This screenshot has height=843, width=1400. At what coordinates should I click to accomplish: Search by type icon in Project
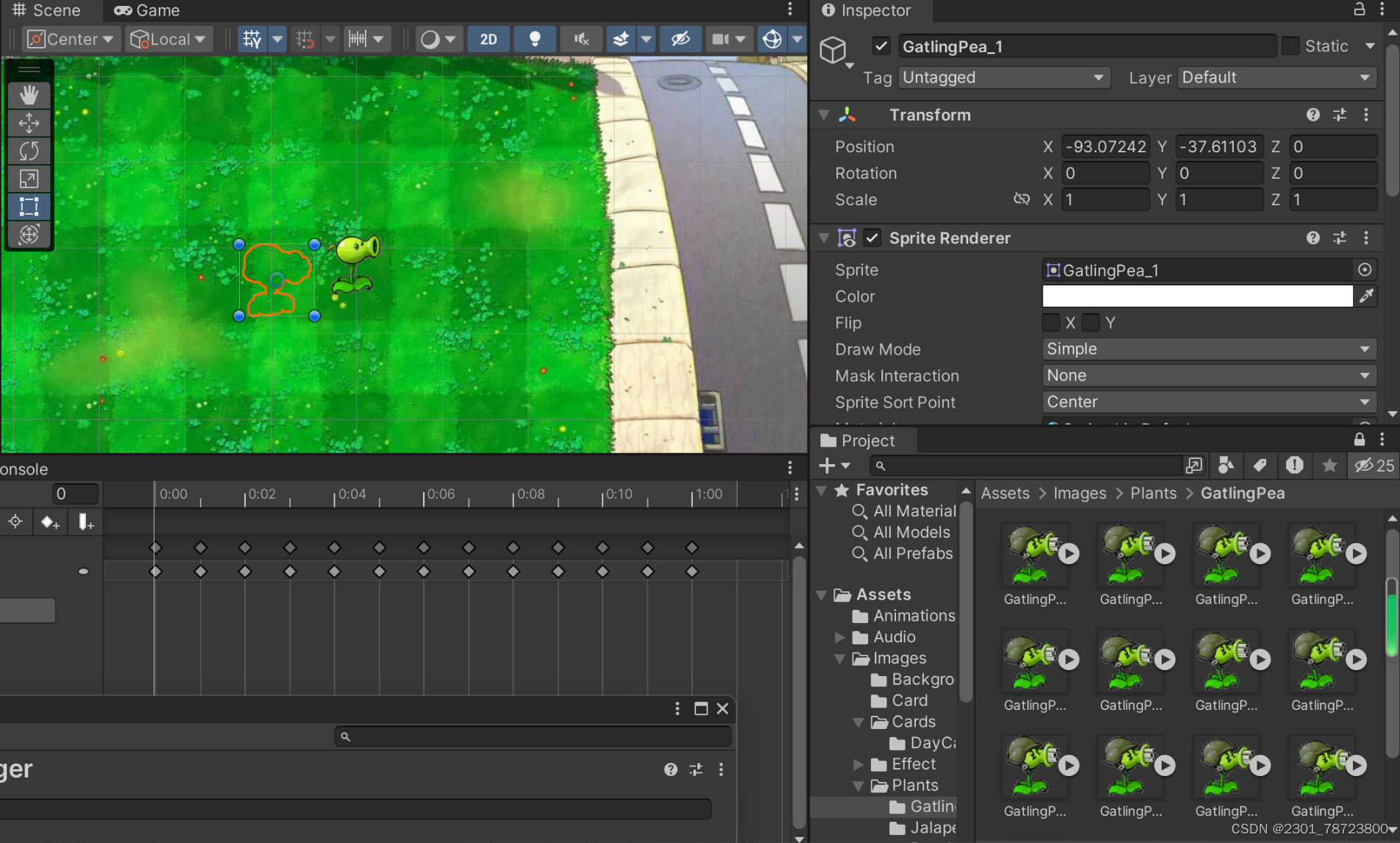[x=1226, y=466]
